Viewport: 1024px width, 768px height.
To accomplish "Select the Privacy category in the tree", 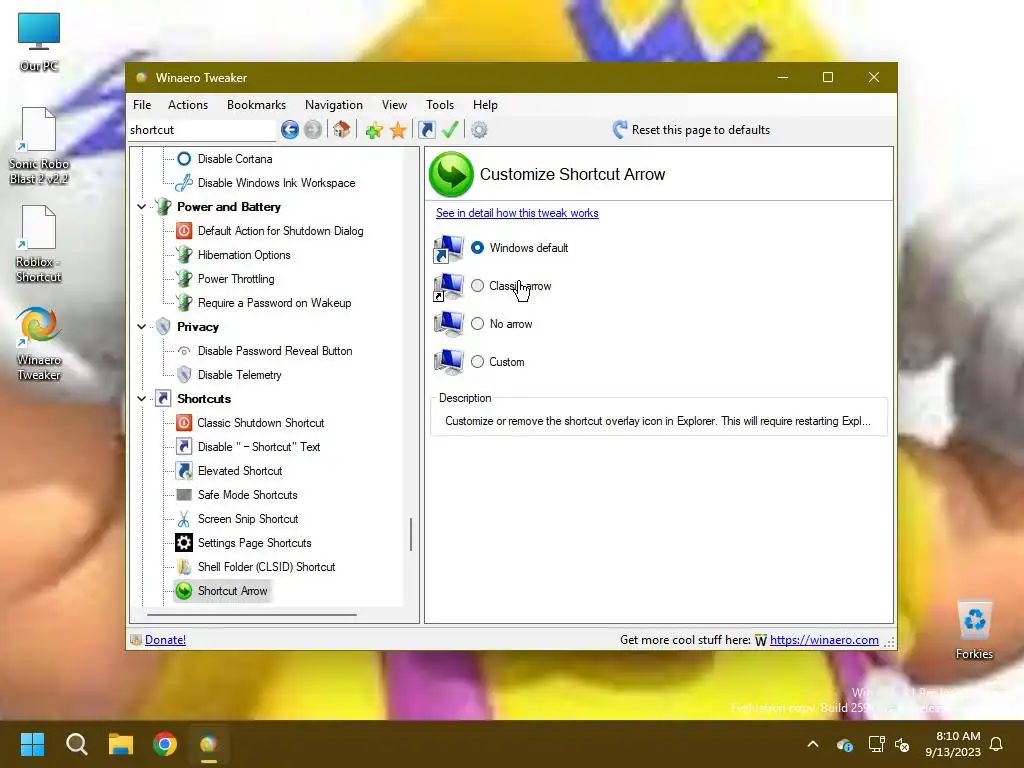I will 198,327.
